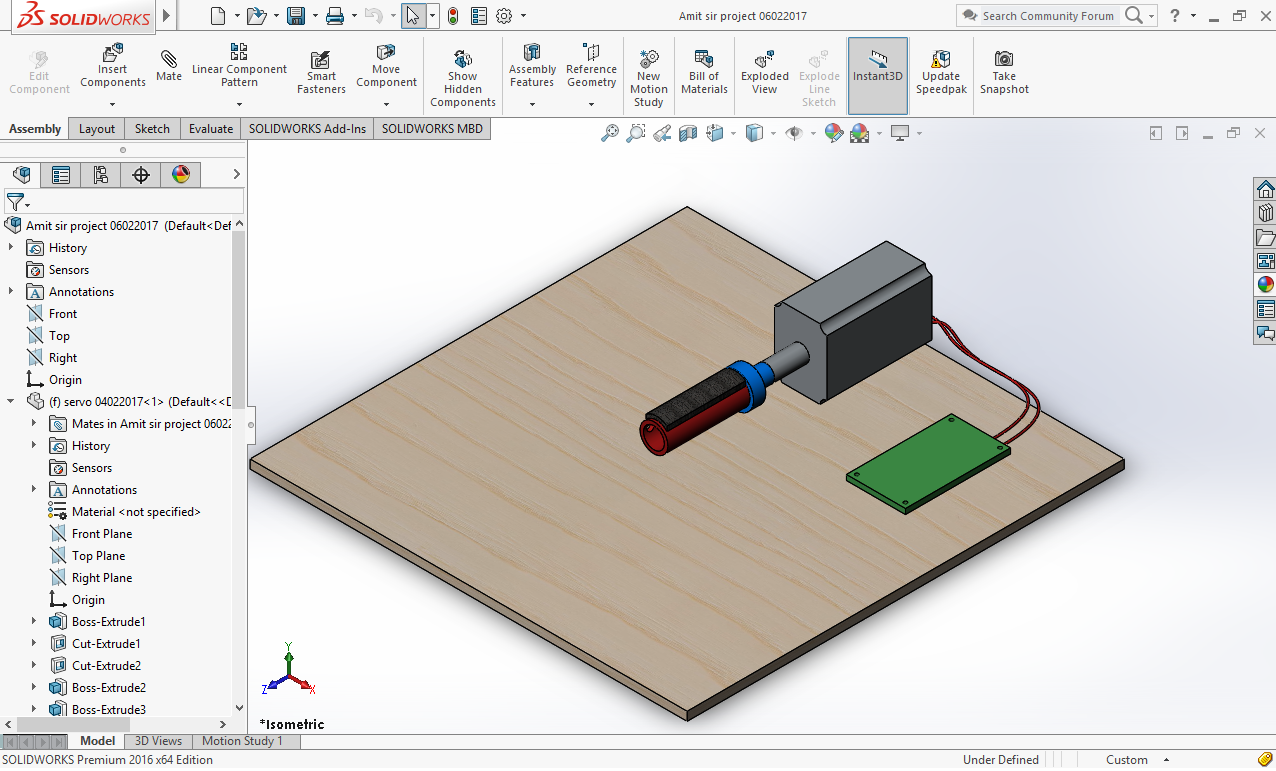Click Show Hidden Components
Viewport: 1276px width, 771px height.
point(462,79)
